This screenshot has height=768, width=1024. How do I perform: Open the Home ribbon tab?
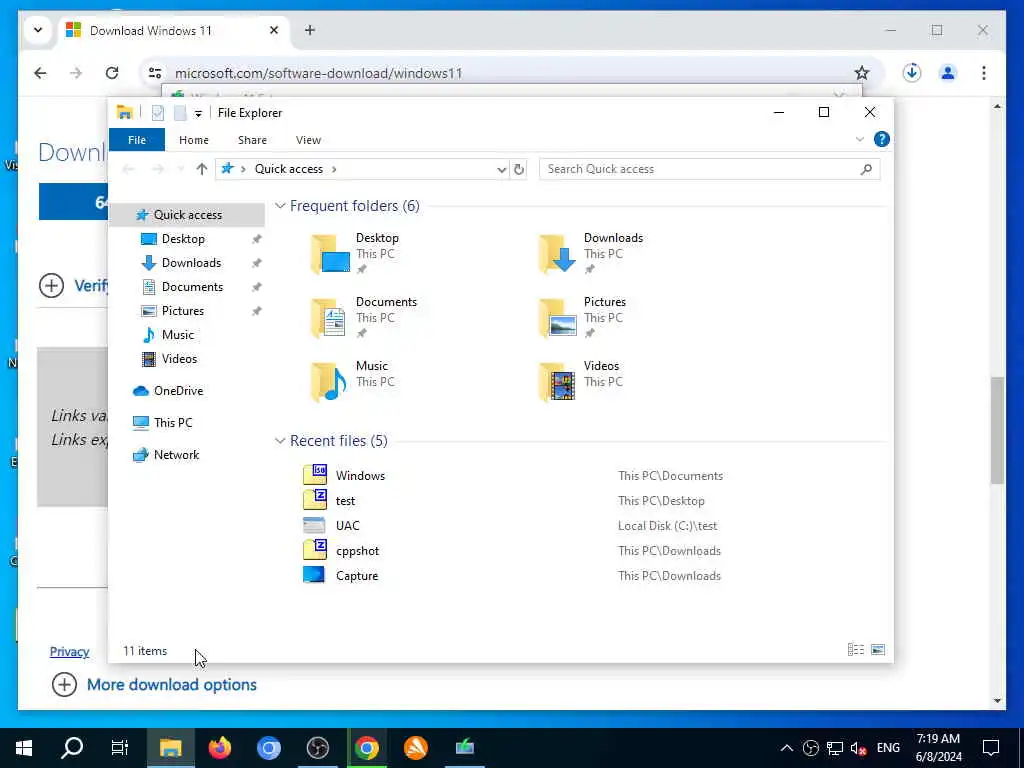point(194,140)
